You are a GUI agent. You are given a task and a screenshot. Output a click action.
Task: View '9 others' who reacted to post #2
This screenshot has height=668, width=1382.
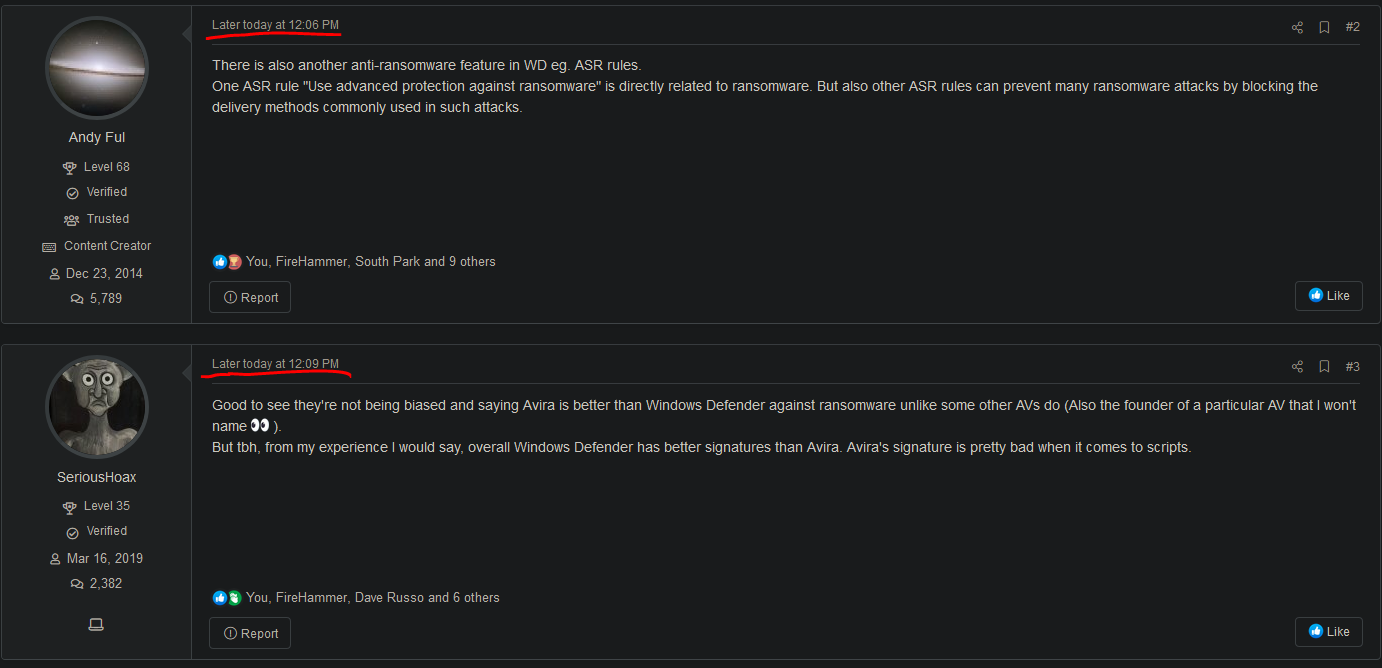pos(472,262)
